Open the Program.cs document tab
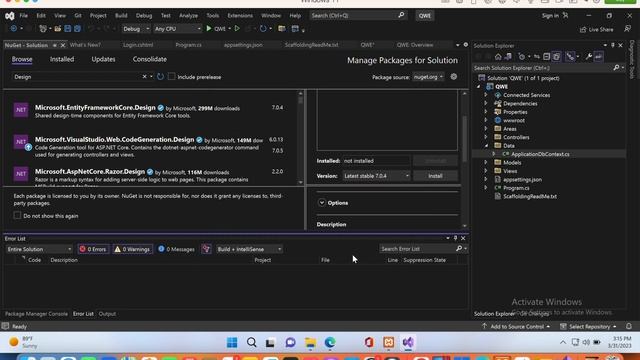Viewport: 640px width, 360px height. (x=188, y=45)
